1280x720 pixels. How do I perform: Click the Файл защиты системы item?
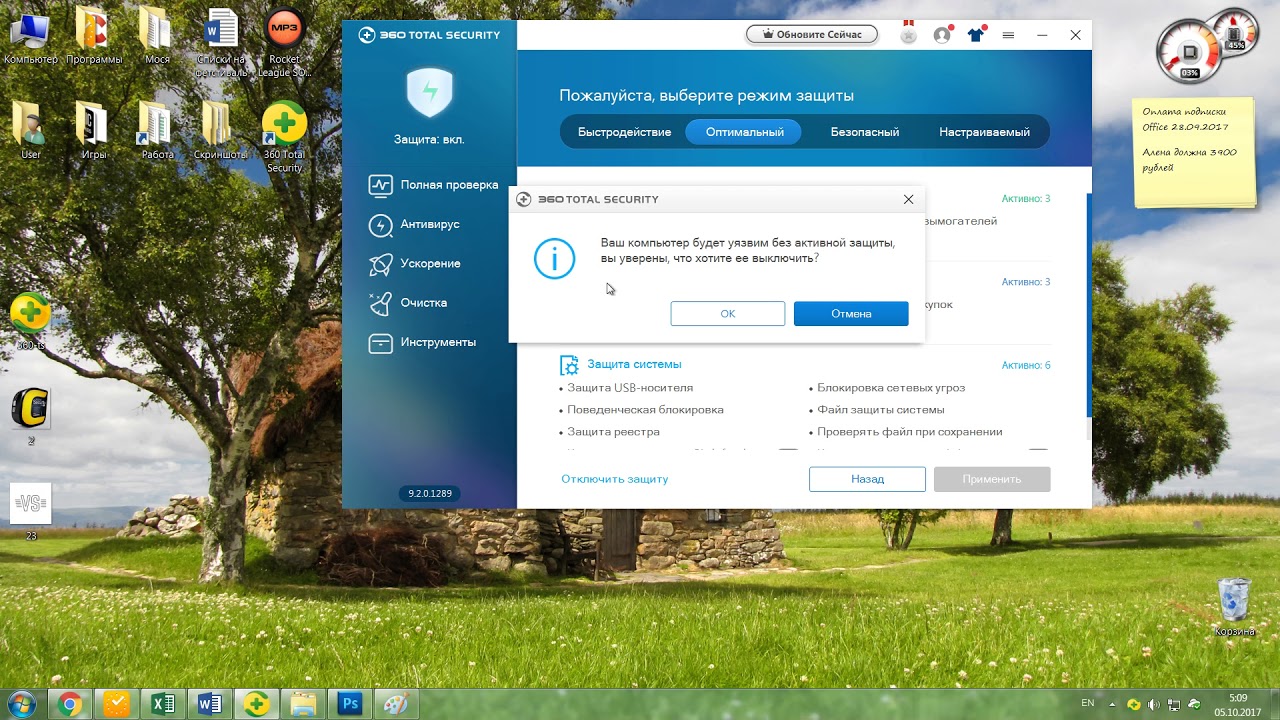pos(880,410)
